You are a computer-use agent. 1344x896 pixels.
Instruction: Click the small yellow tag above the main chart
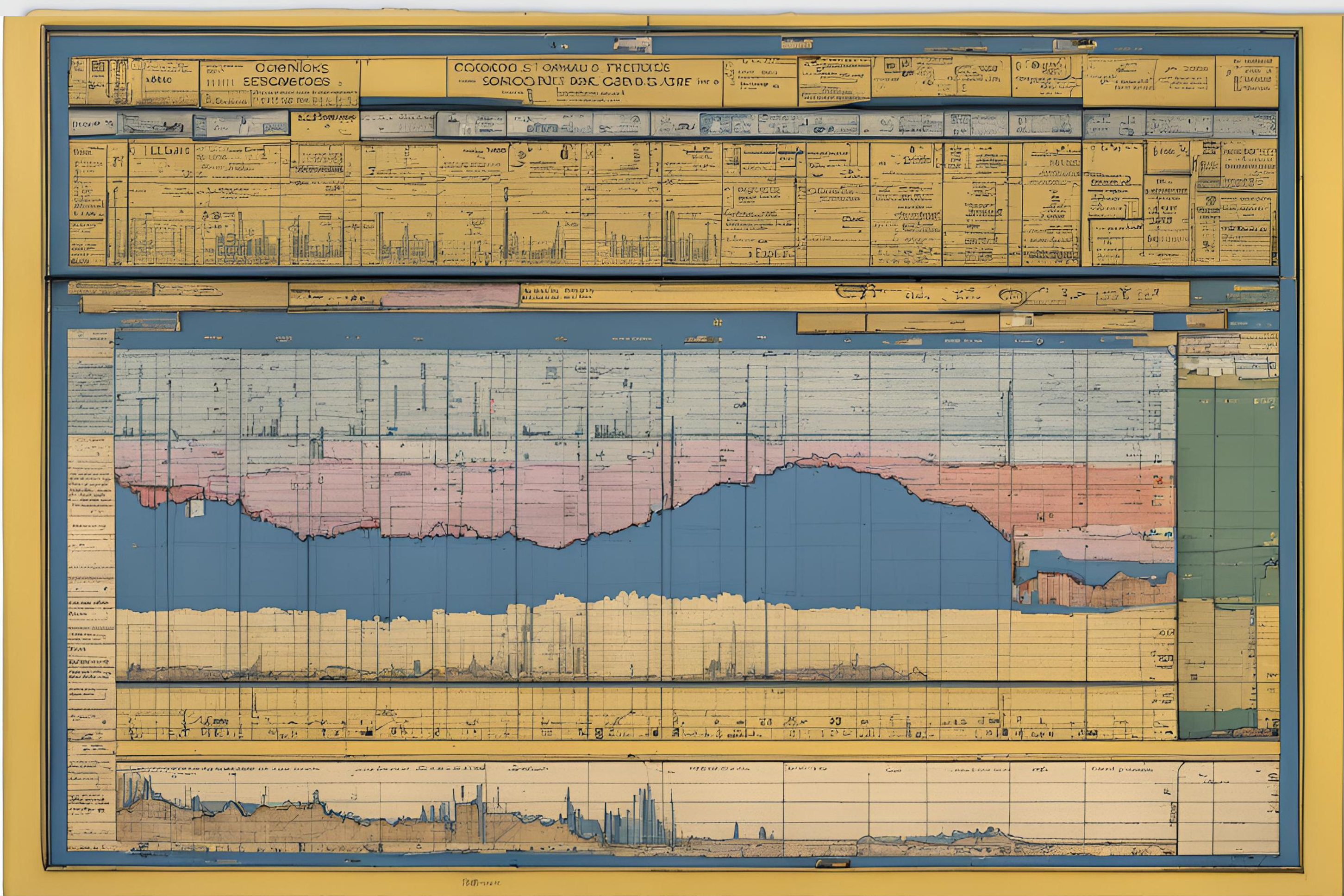point(718,322)
